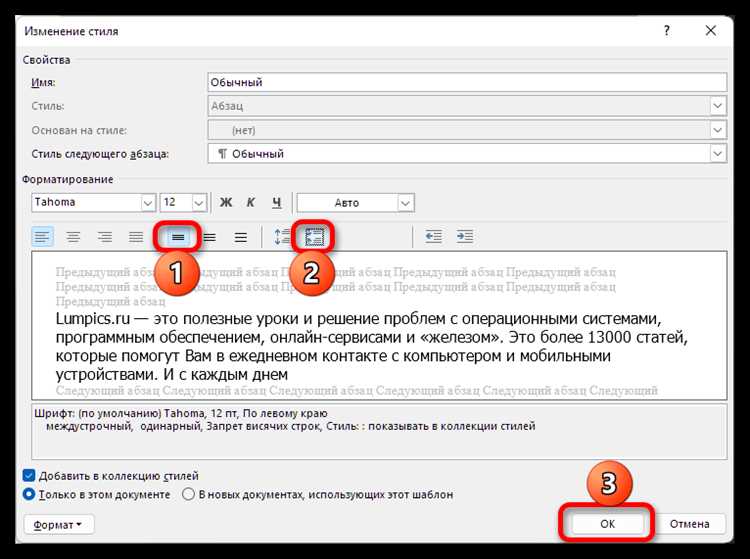750x559 pixels.
Task: Click the Lumpics.ru sample text preview
Action: (x=372, y=347)
